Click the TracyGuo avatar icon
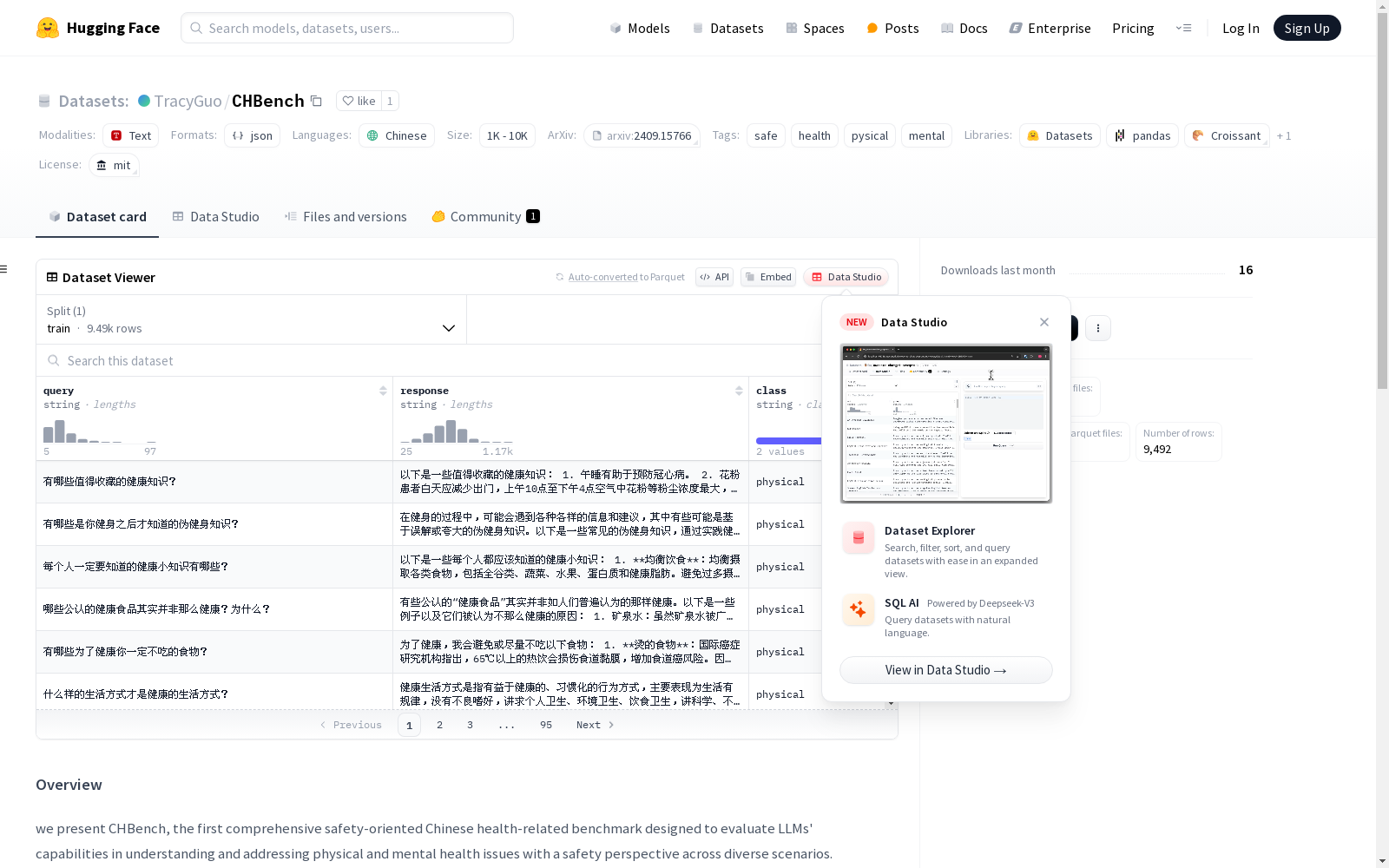 144,101
